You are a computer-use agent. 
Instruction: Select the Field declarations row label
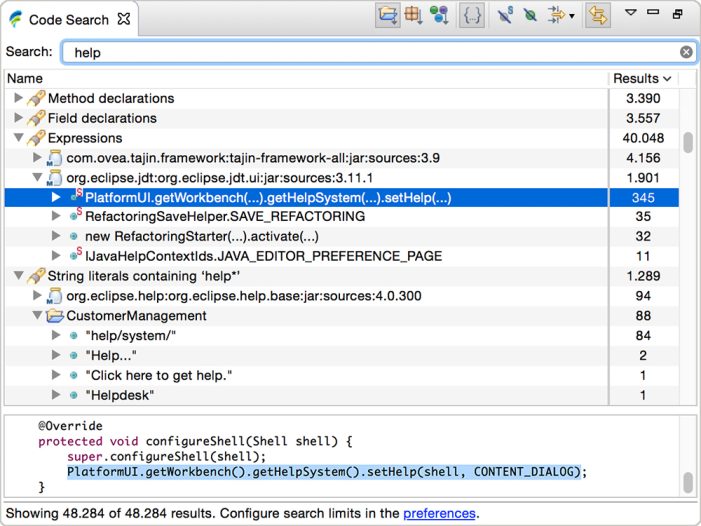click(x=102, y=118)
